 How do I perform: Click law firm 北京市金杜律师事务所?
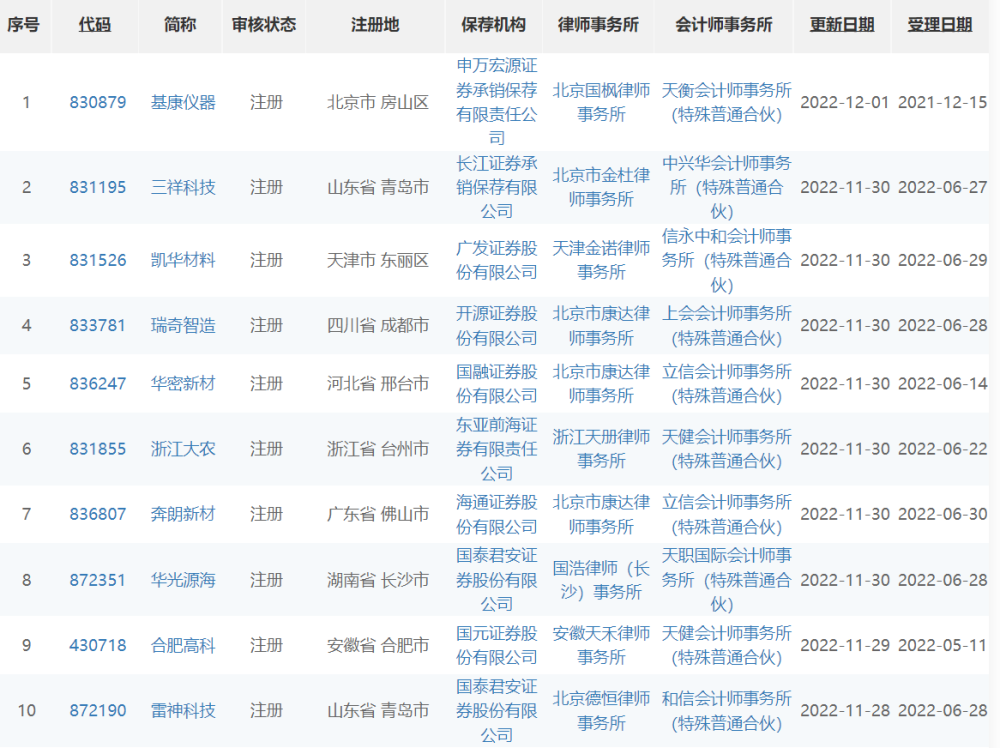[x=601, y=187]
